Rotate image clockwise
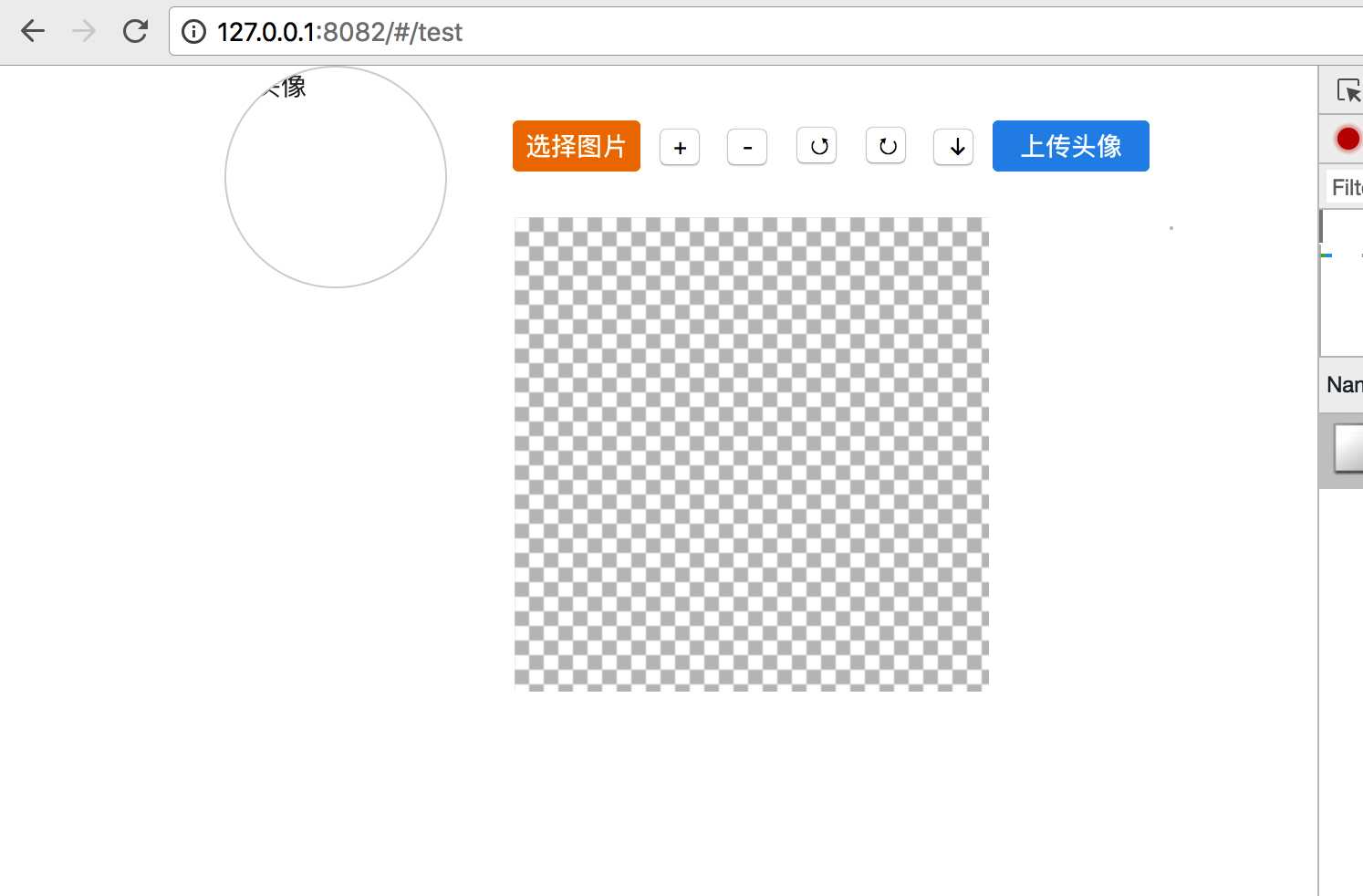 pyautogui.click(x=886, y=146)
